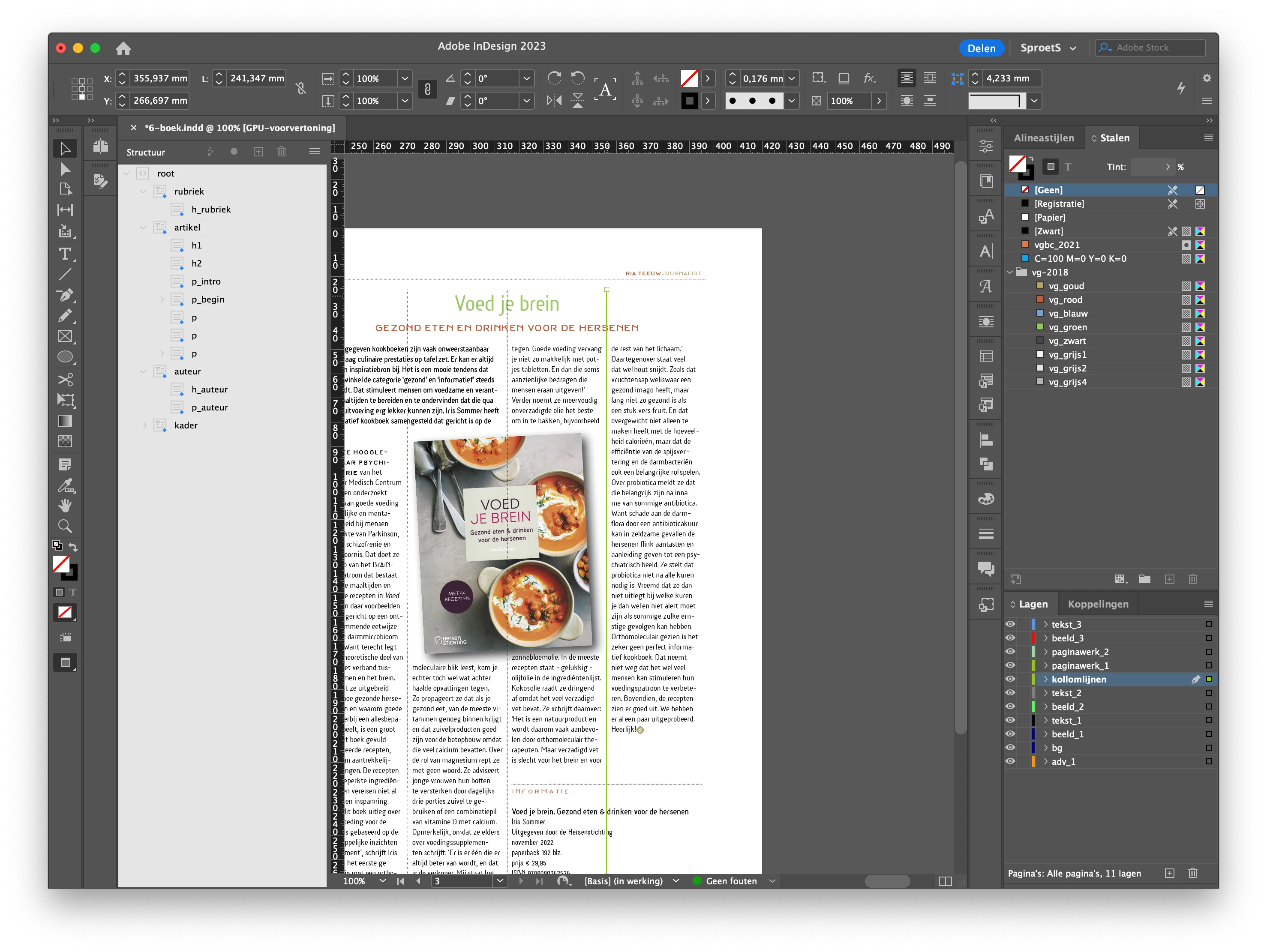
Task: Click the home icon in title bar
Action: (123, 49)
